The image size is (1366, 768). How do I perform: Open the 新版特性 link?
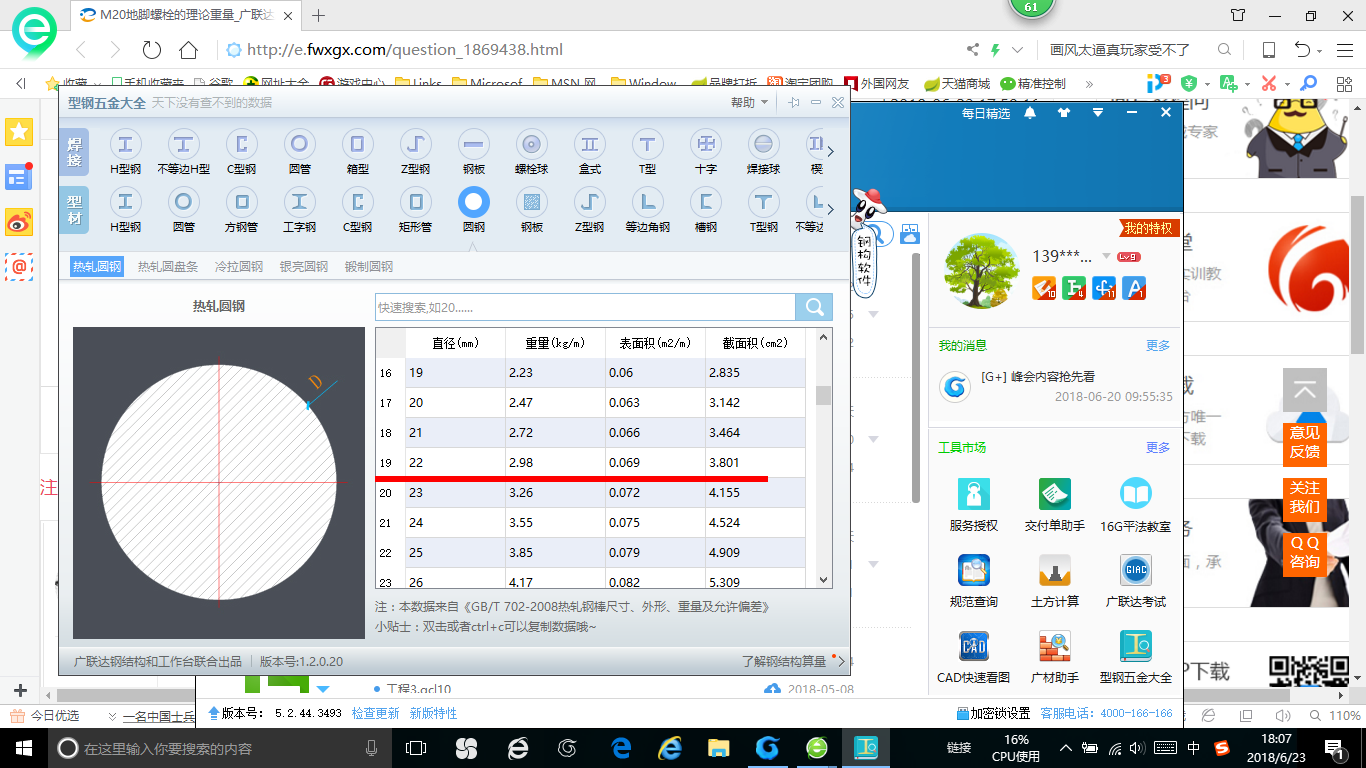tap(433, 713)
